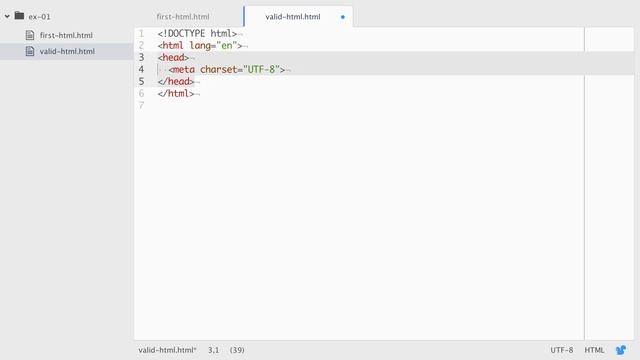
Task: Click line number 1 in the gutter
Action: (141, 33)
